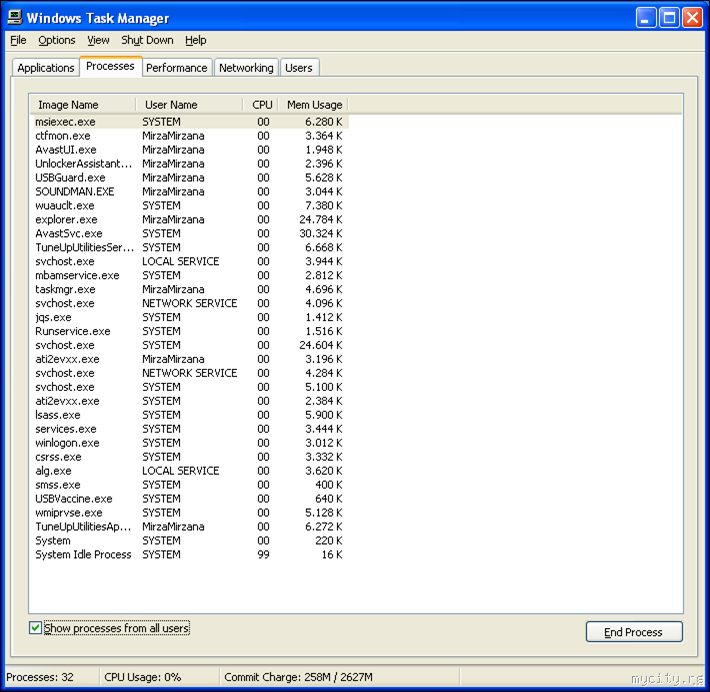This screenshot has height=692, width=710.
Task: Switch to the Applications tab
Action: coord(46,68)
